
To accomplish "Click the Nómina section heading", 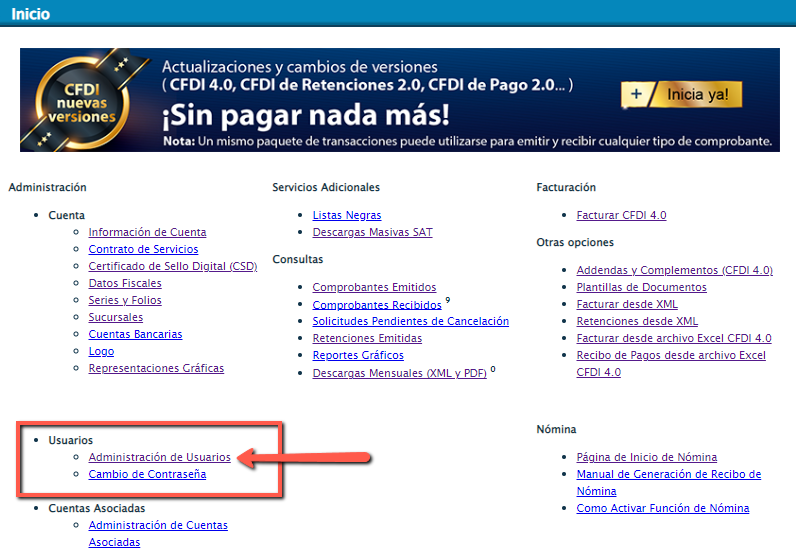I will tap(556, 430).
